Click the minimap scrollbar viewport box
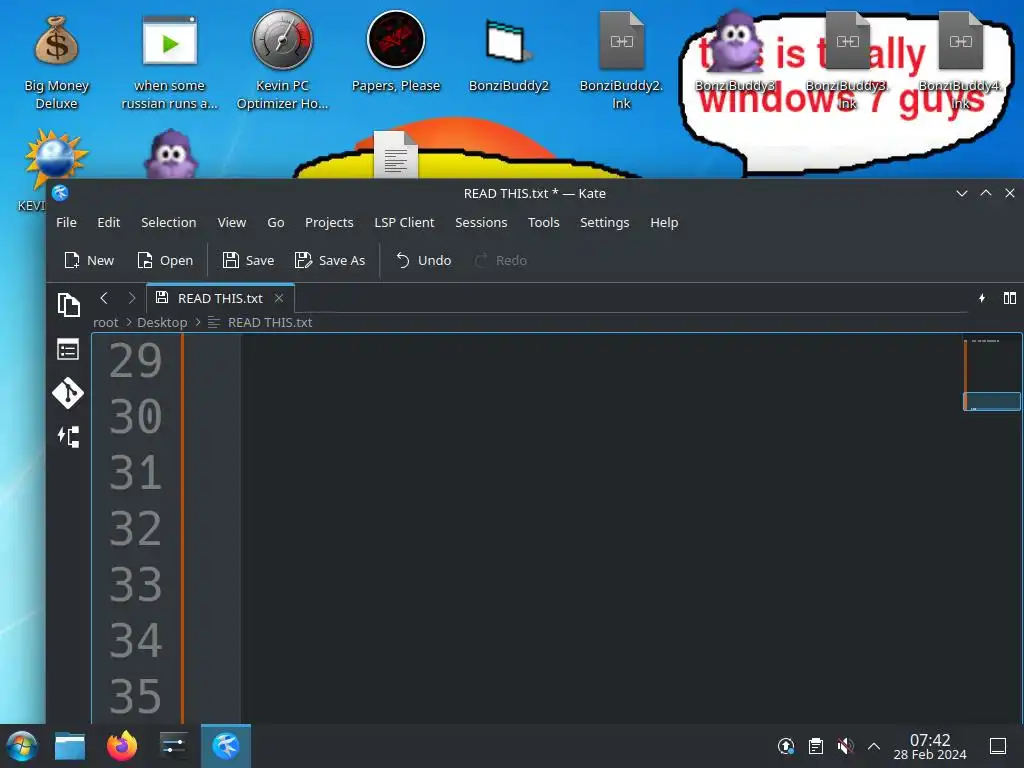1024x768 pixels. pyautogui.click(x=991, y=401)
